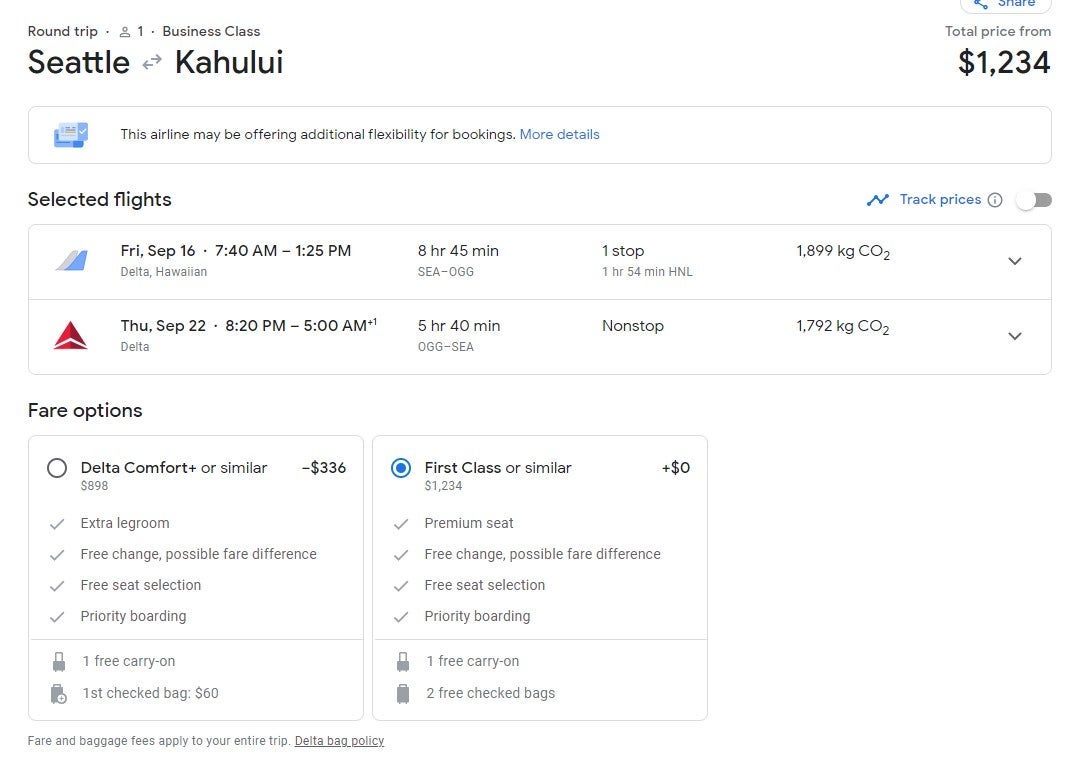This screenshot has height=763, width=1074.
Task: Click the Delta/Hawaiian airline logo icon
Action: point(70,261)
